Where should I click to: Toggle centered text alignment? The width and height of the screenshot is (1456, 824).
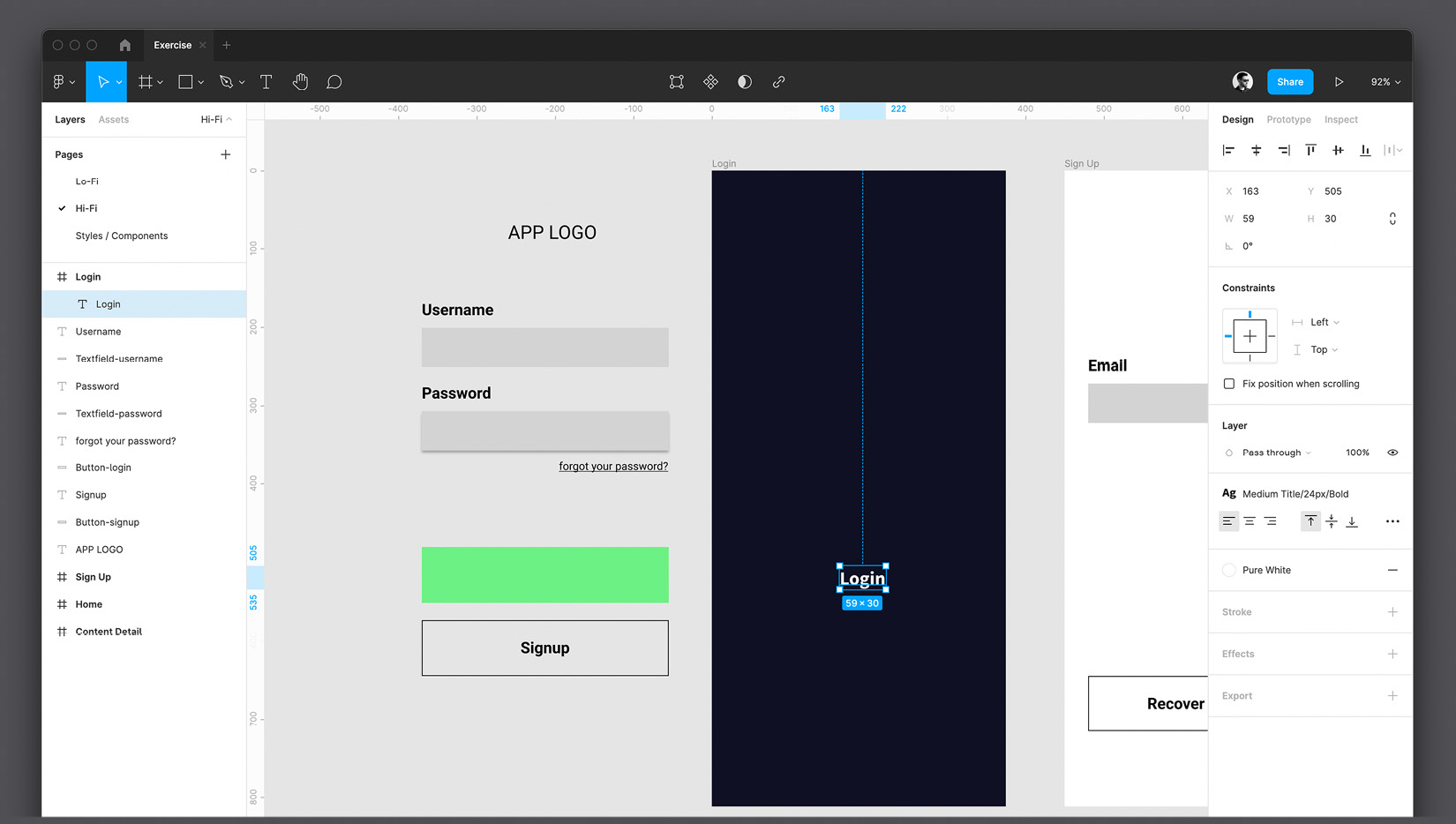tap(1250, 521)
